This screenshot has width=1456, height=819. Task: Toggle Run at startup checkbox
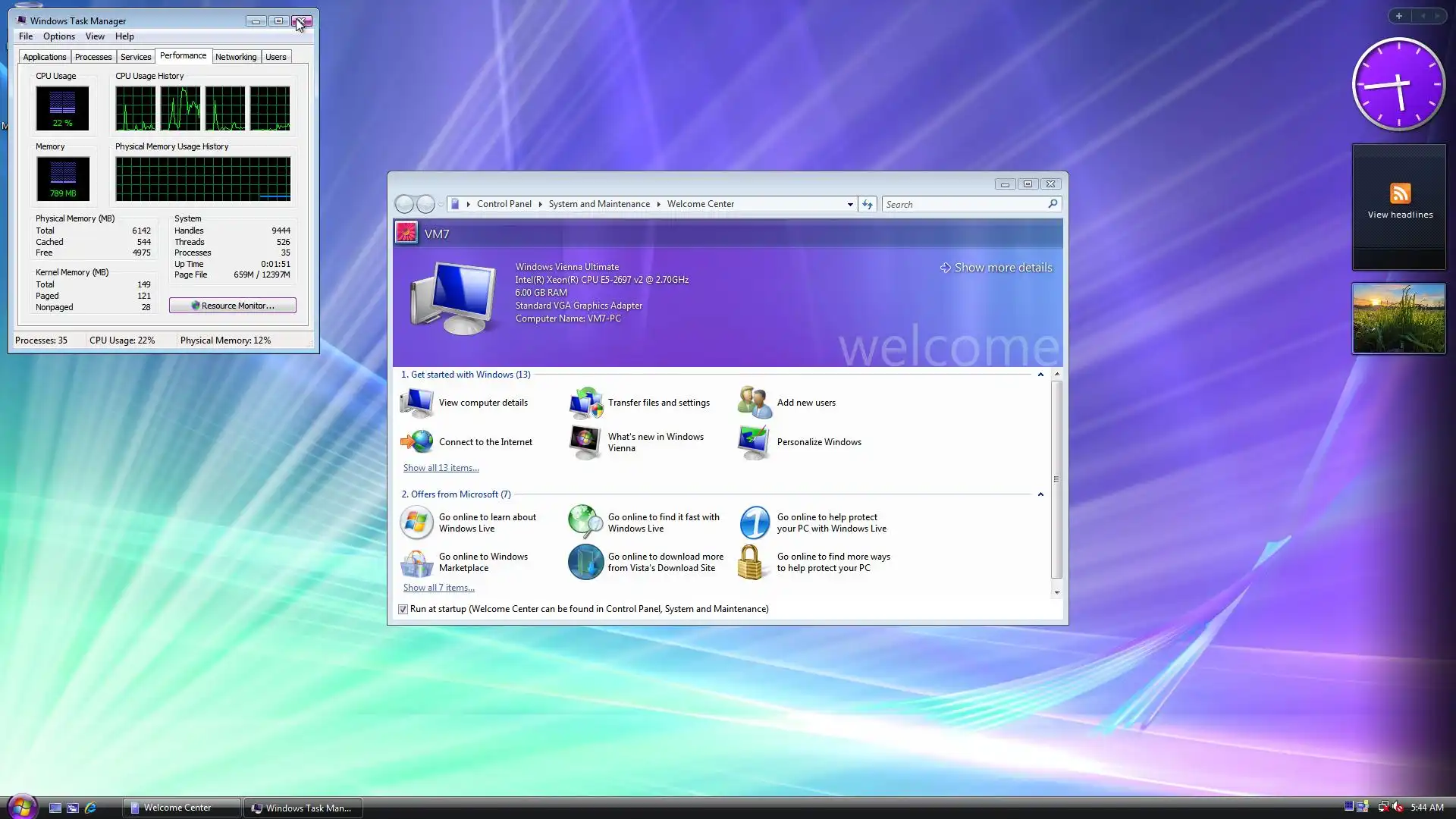(403, 610)
